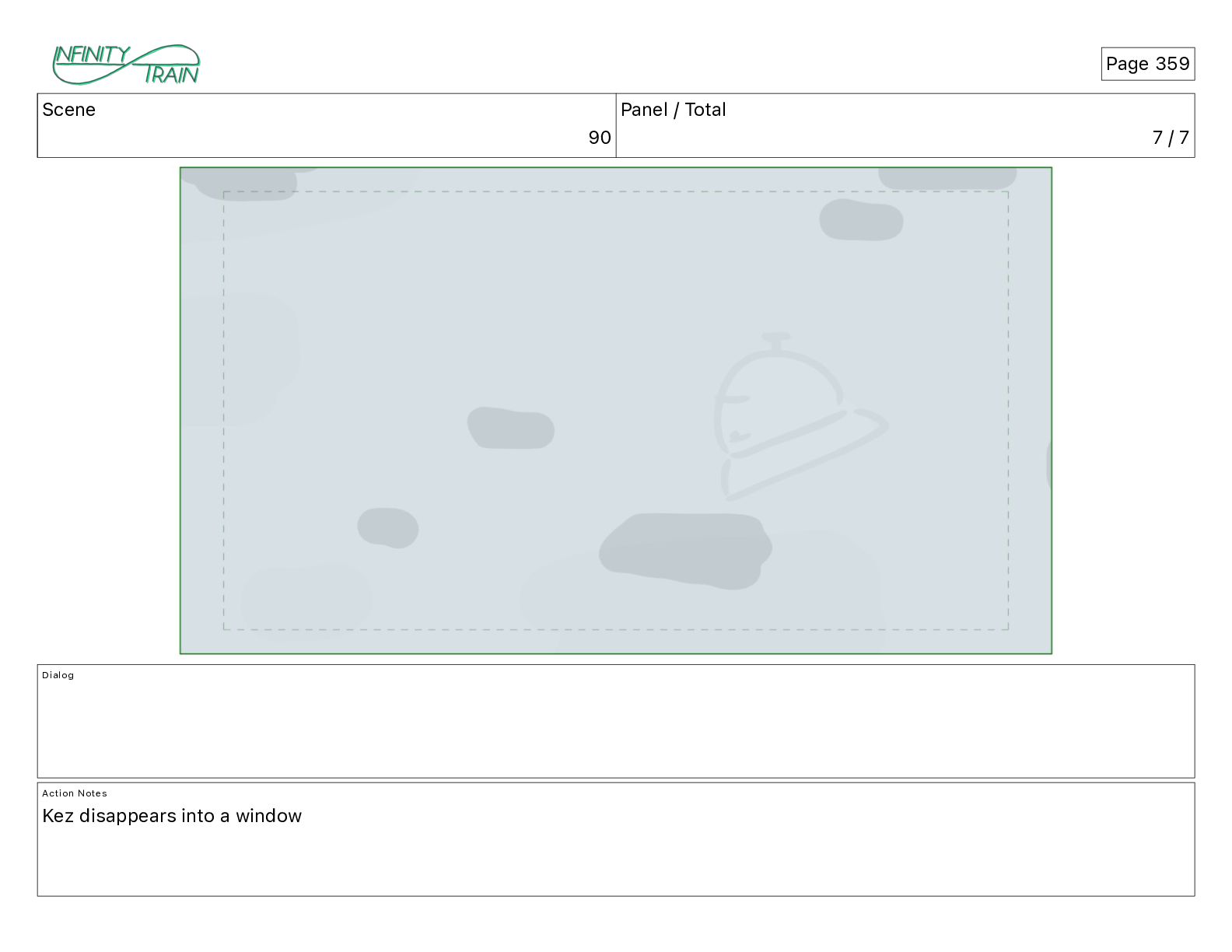The width and height of the screenshot is (1232, 952).
Task: Click the Action Notes label
Action: (x=75, y=793)
